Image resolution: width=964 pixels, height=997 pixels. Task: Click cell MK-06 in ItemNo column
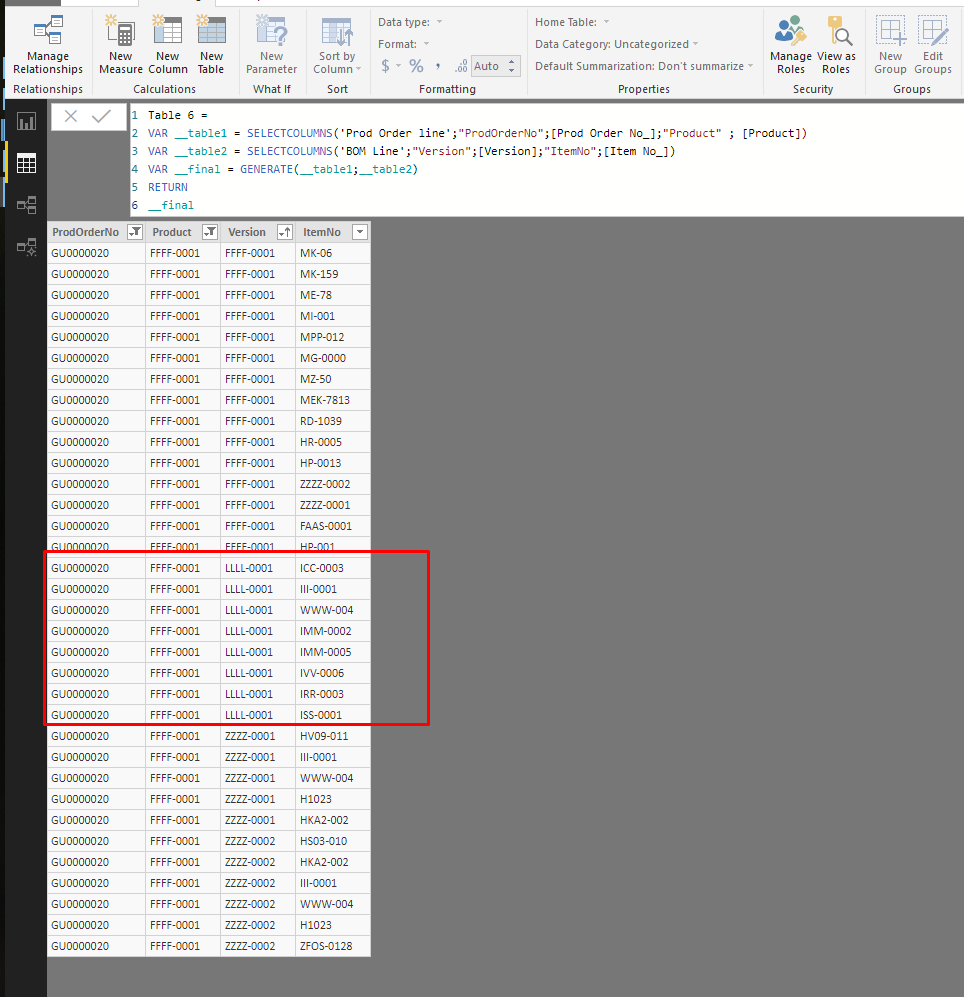point(333,253)
